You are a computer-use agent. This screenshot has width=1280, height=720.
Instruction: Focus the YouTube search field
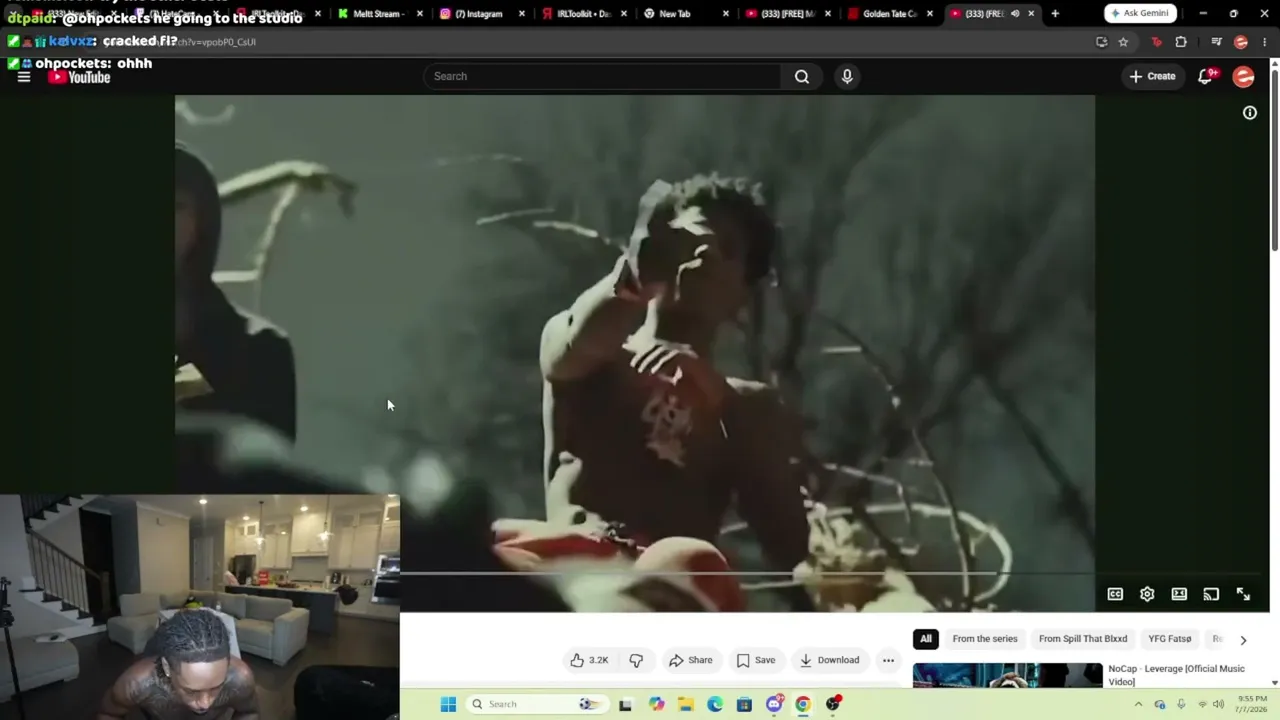(x=604, y=76)
